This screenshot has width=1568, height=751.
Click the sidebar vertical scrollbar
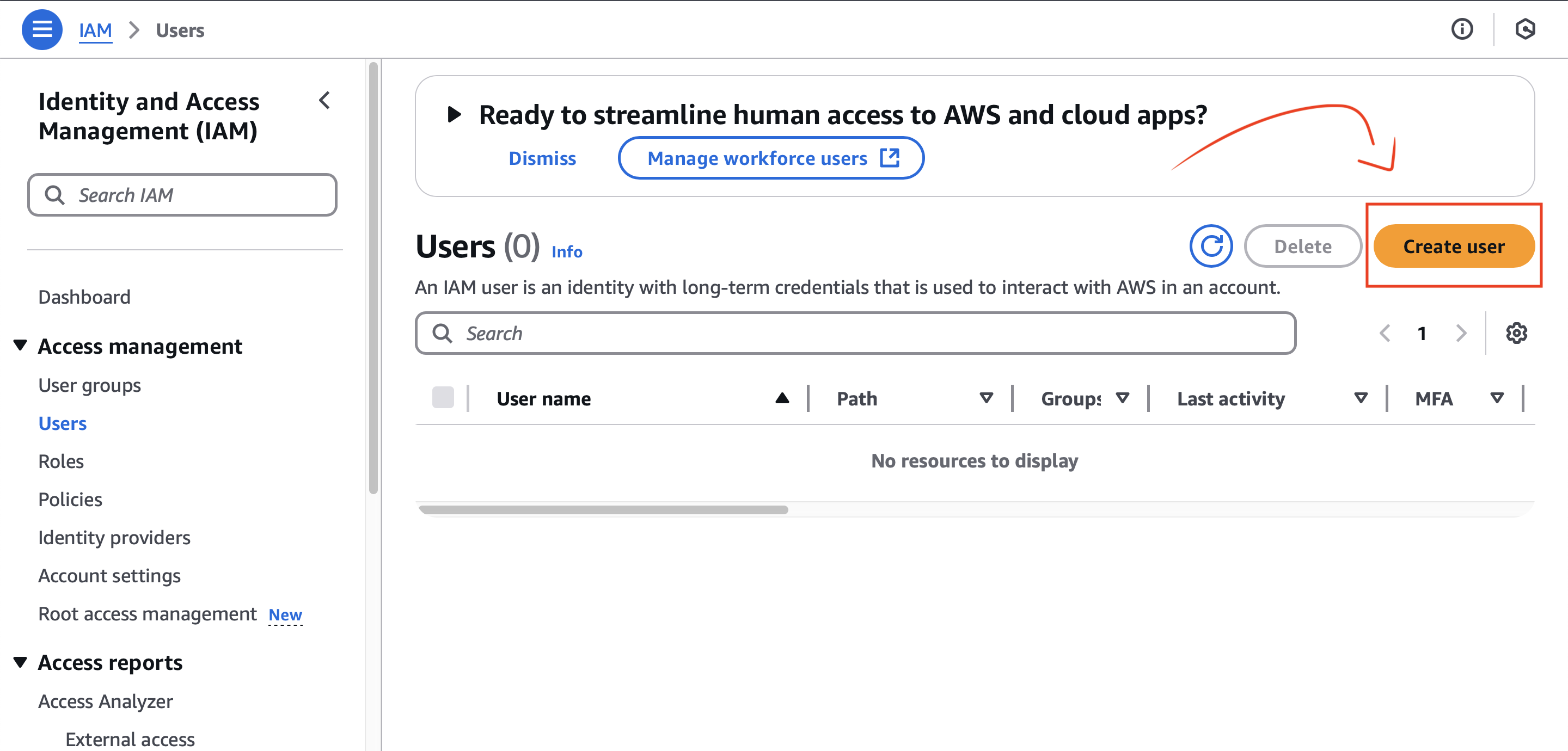pyautogui.click(x=373, y=278)
